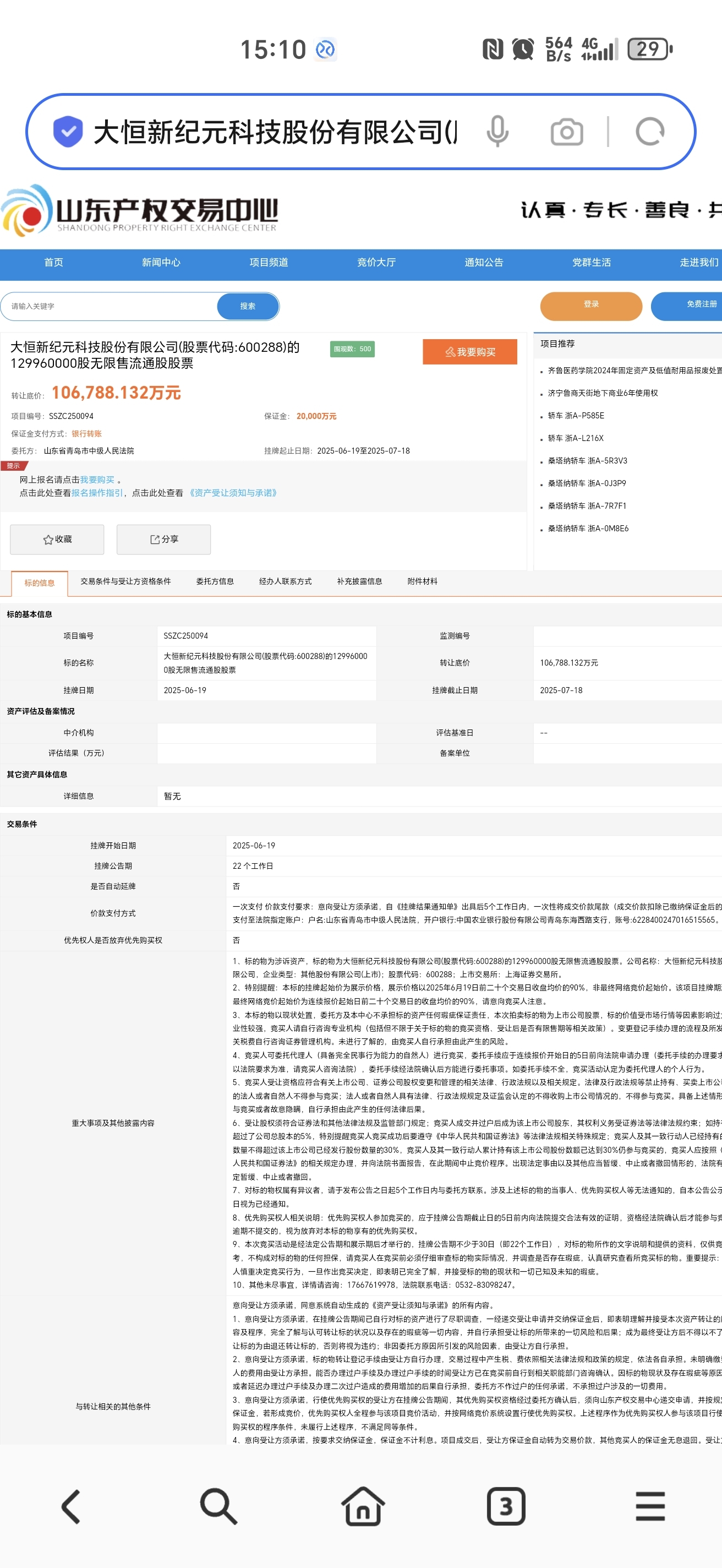Viewport: 722px width, 1568px height.
Task: Tap the alarm clock status icon
Action: 522,48
